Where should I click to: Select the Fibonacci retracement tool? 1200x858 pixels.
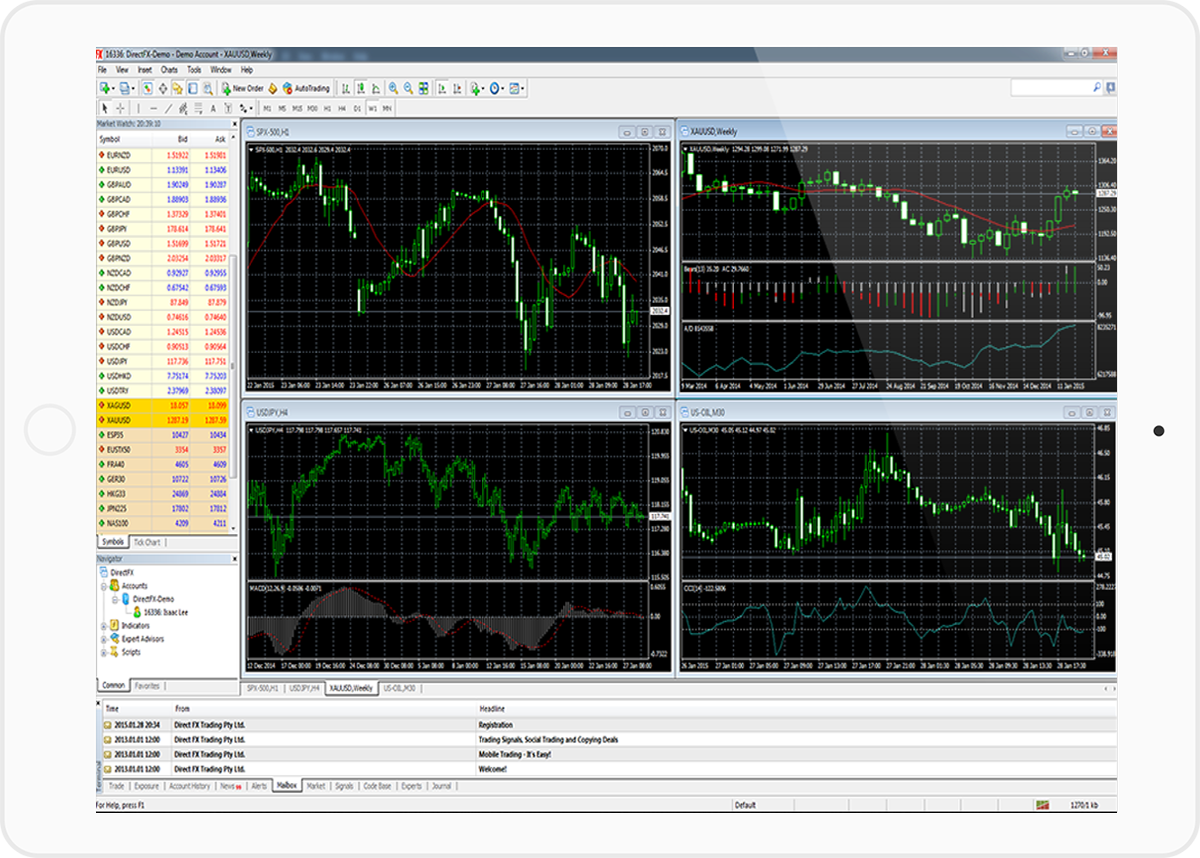(198, 108)
